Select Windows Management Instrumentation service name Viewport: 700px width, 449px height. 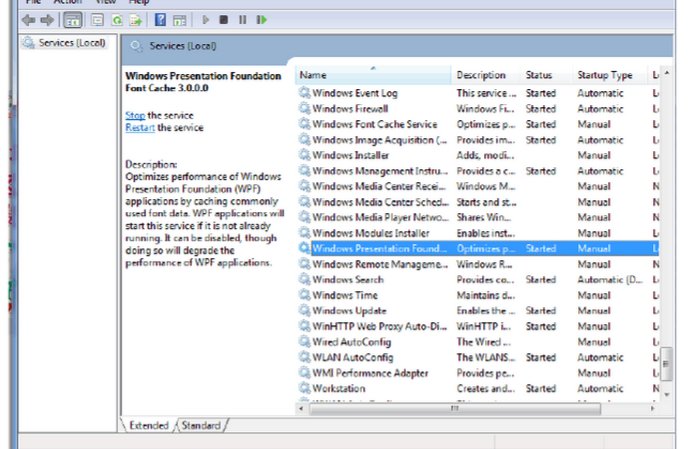tap(380, 171)
